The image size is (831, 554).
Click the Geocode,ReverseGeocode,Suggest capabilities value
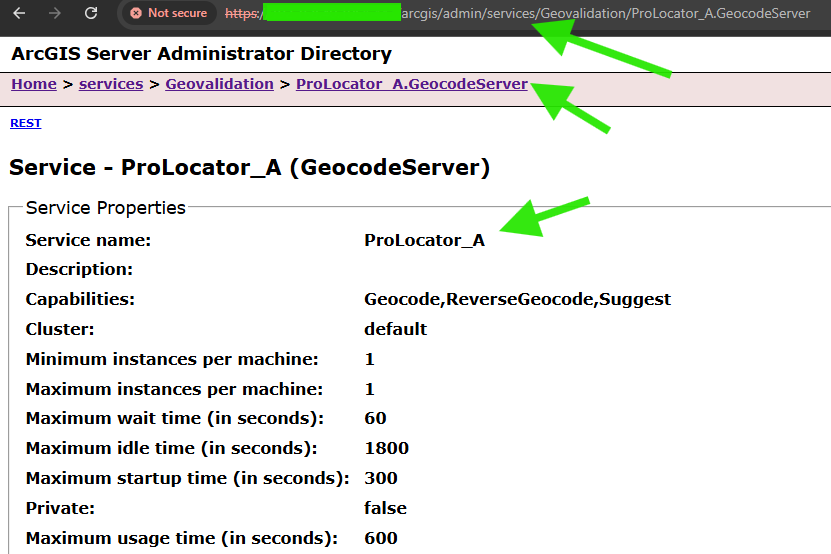tap(517, 299)
